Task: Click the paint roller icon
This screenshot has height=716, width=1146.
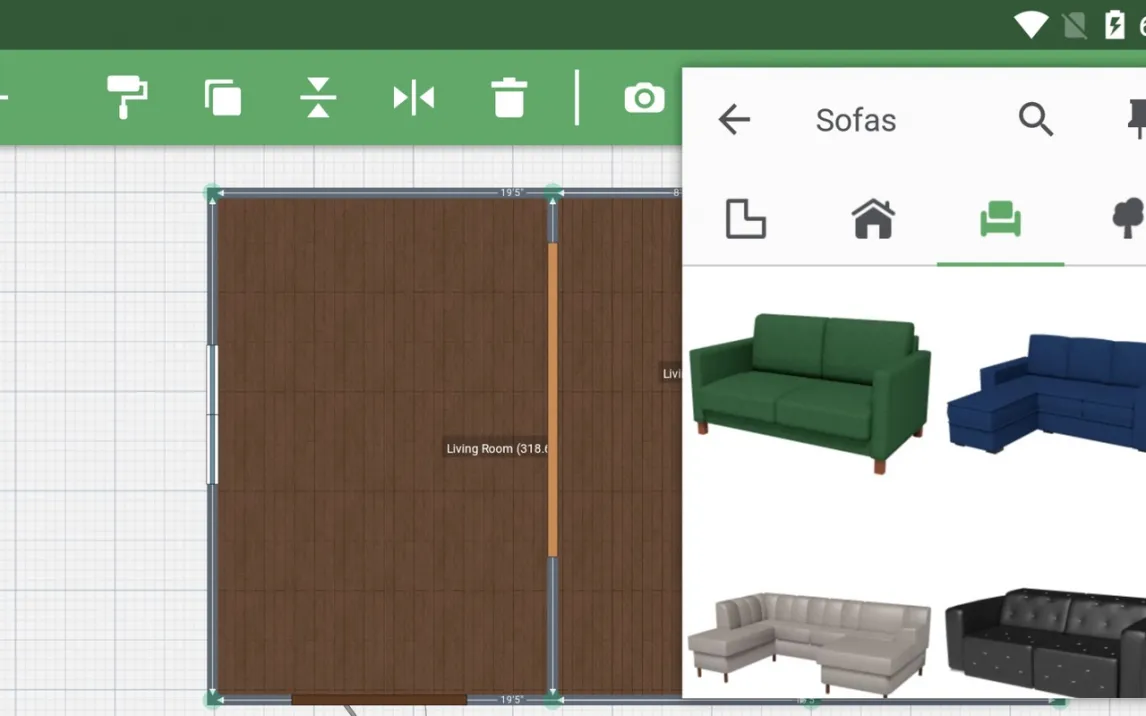Action: pyautogui.click(x=127, y=97)
